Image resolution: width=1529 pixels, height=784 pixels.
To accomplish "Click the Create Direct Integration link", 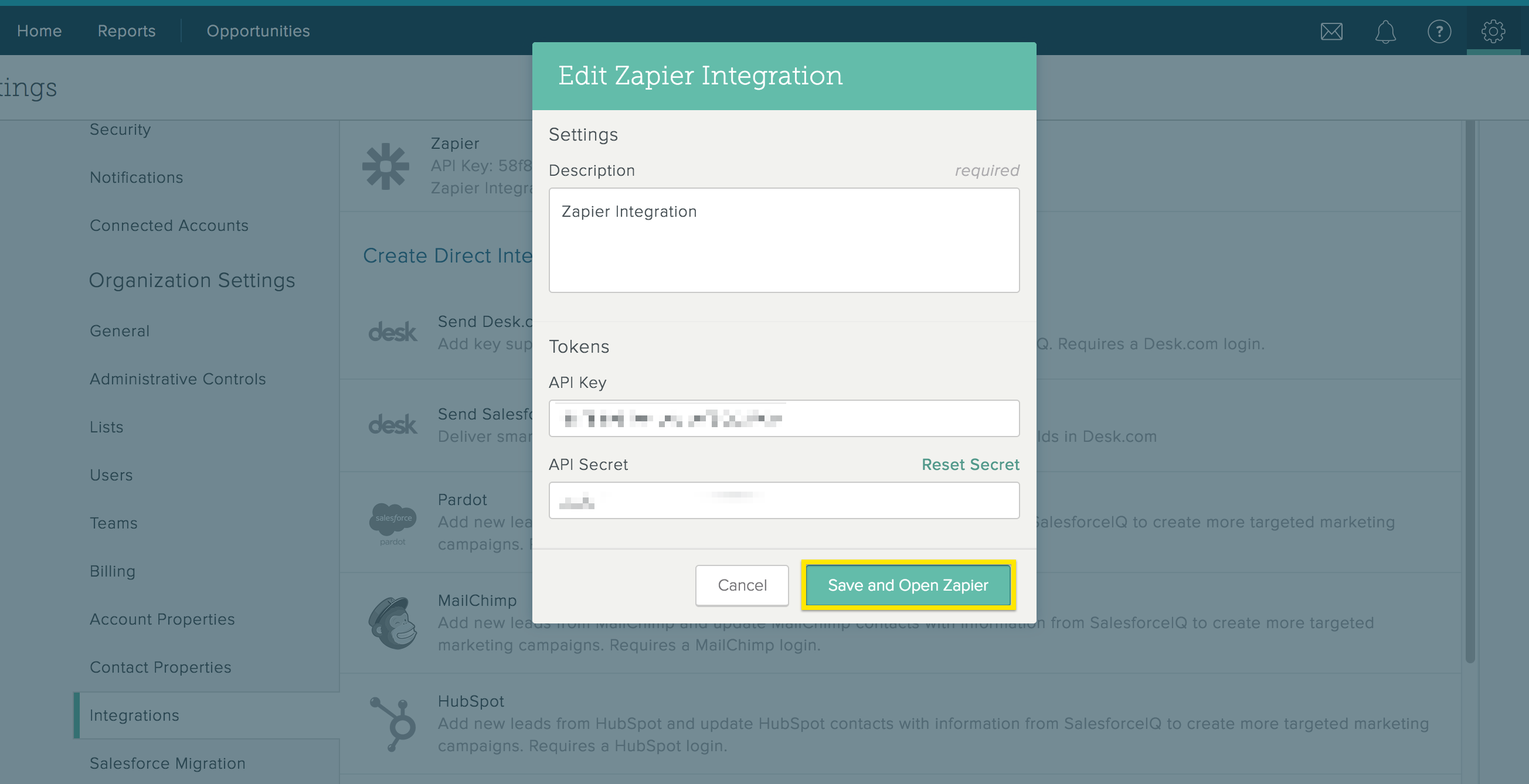I will [447, 255].
